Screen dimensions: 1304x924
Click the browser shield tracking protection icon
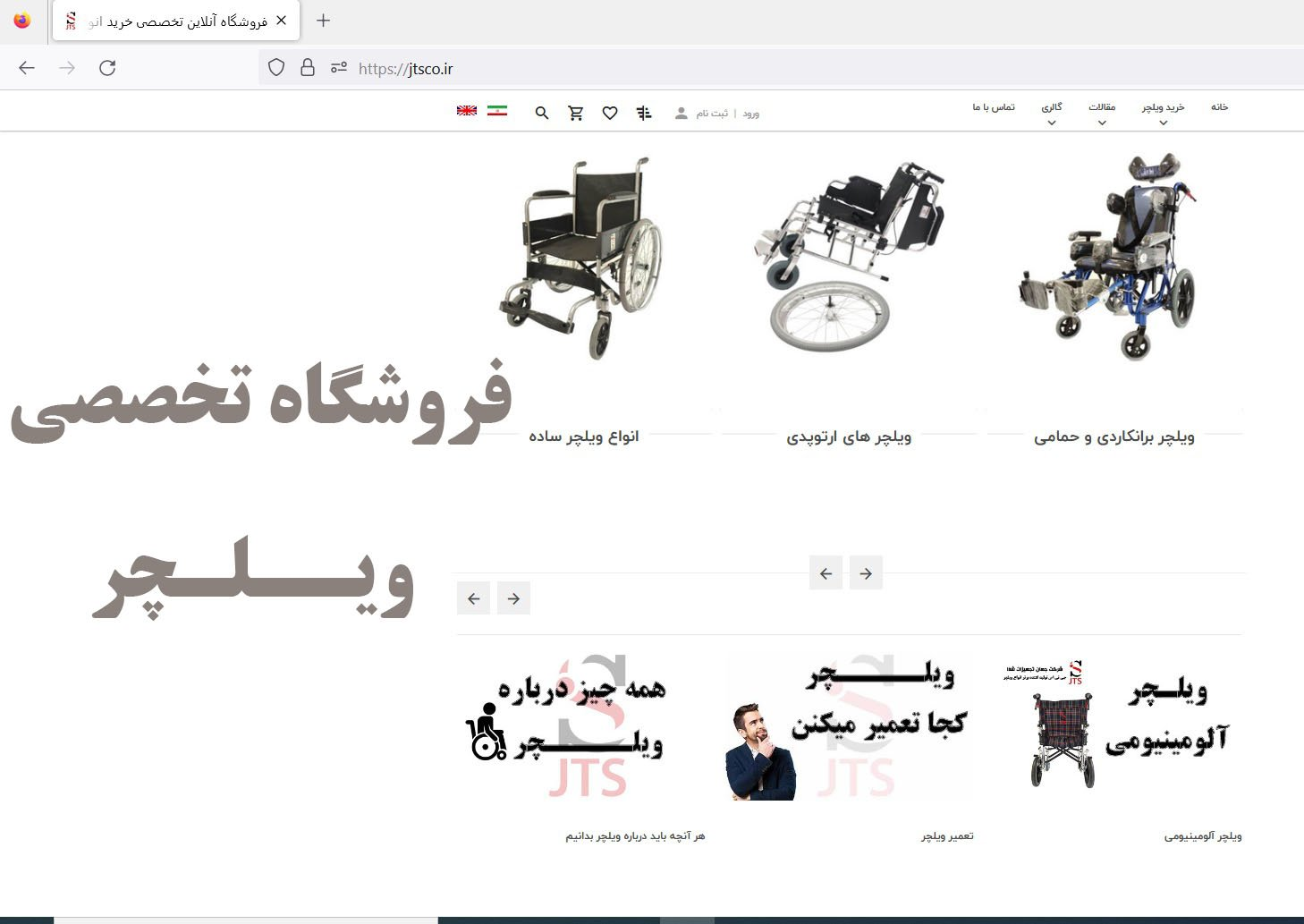[275, 67]
